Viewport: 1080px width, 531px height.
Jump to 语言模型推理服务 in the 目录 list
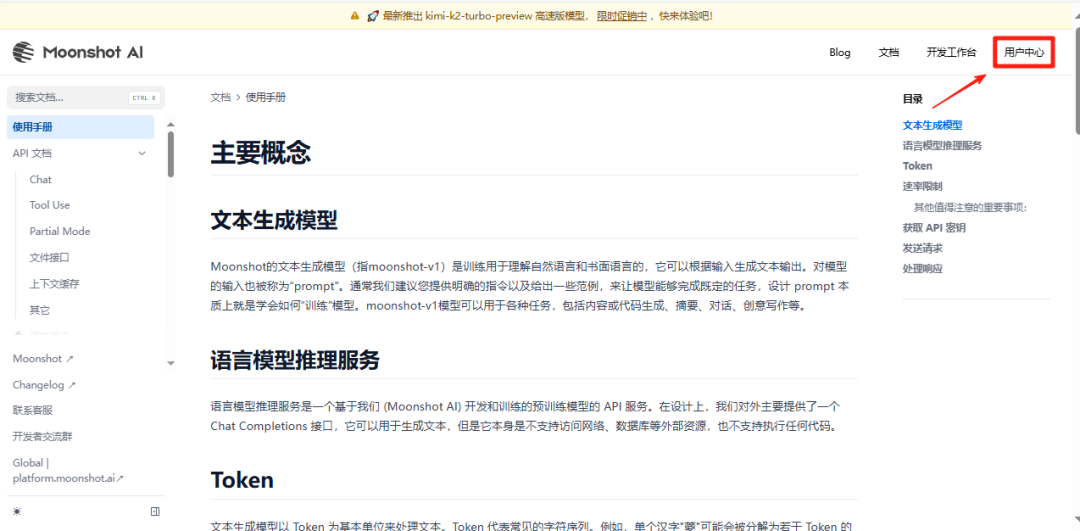(x=942, y=145)
